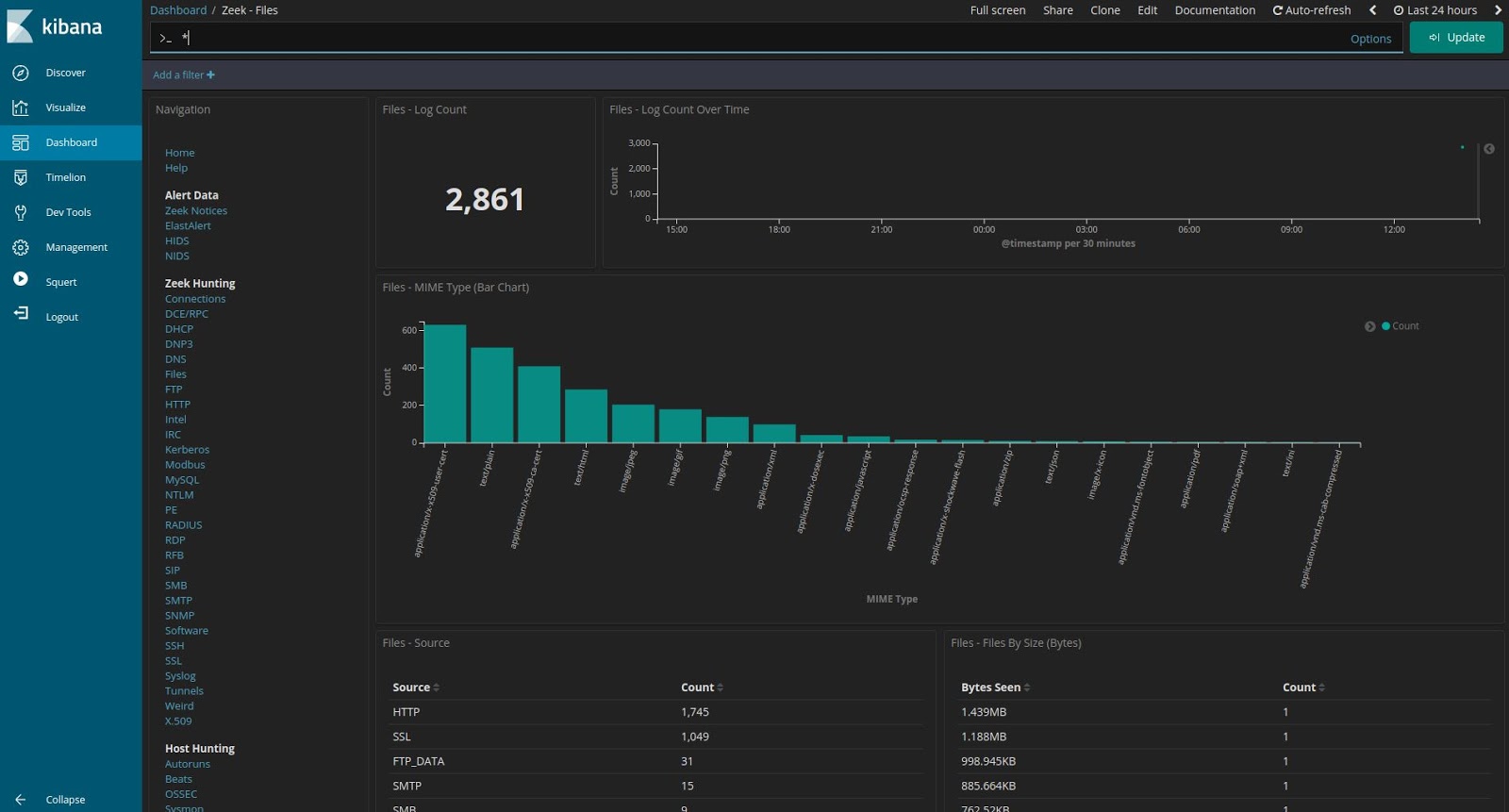Sort Files - Source by Count column
The height and width of the screenshot is (812, 1509).
(703, 688)
